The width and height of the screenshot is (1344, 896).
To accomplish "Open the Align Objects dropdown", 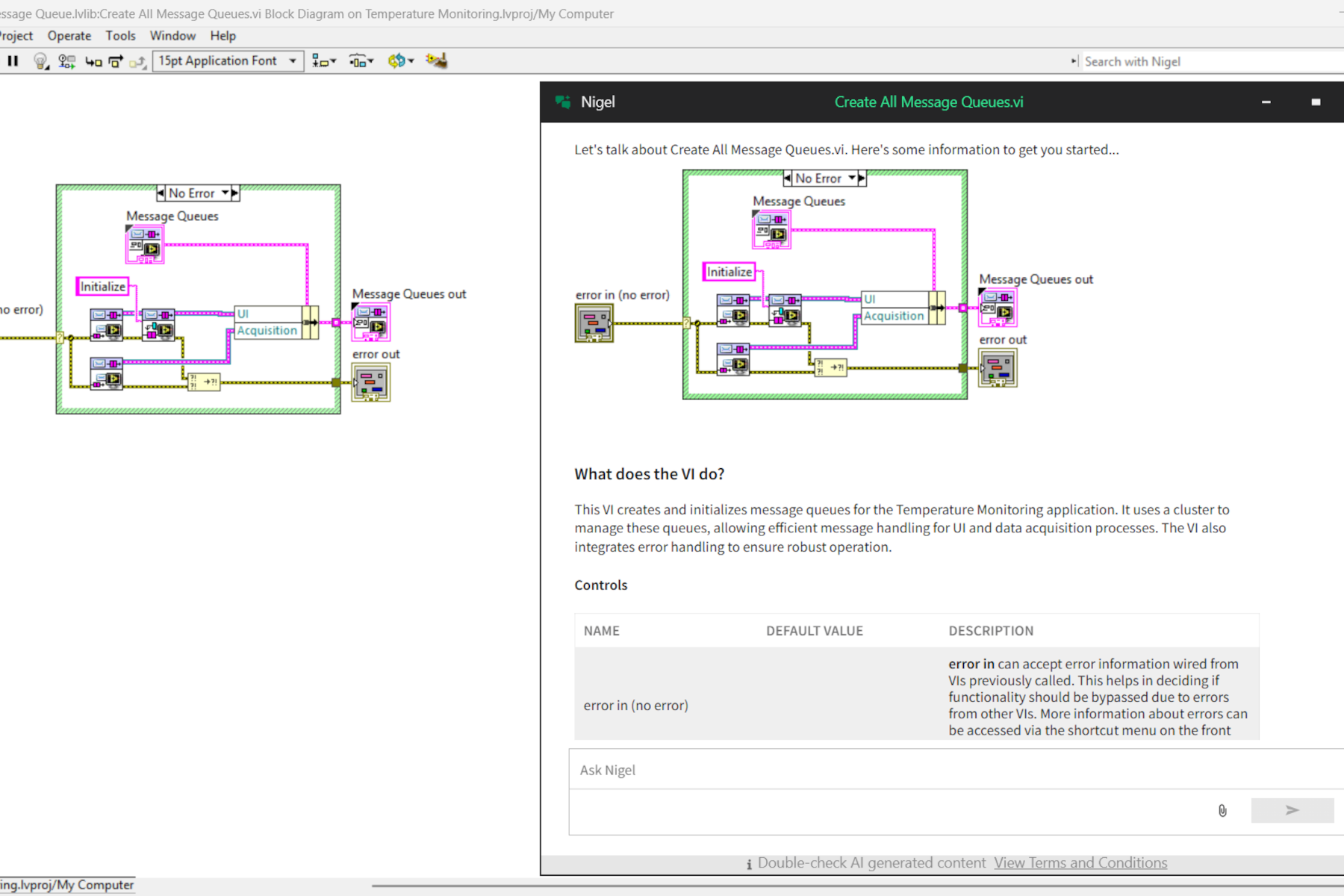I will (x=323, y=61).
